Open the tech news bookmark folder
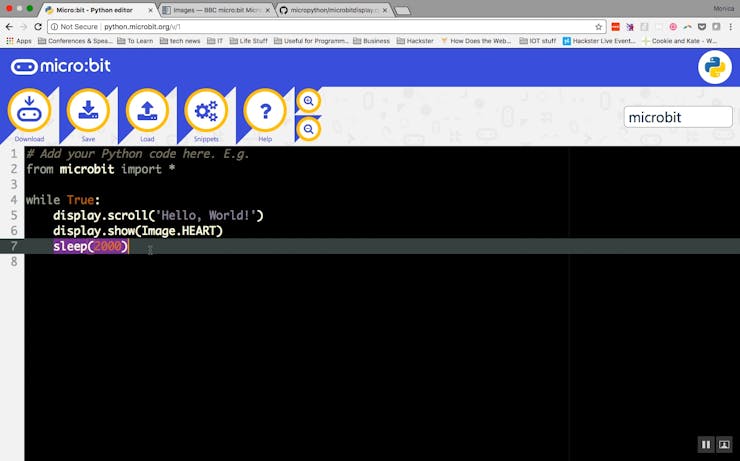Screen dimensions: 740x461 (x=180, y=41)
